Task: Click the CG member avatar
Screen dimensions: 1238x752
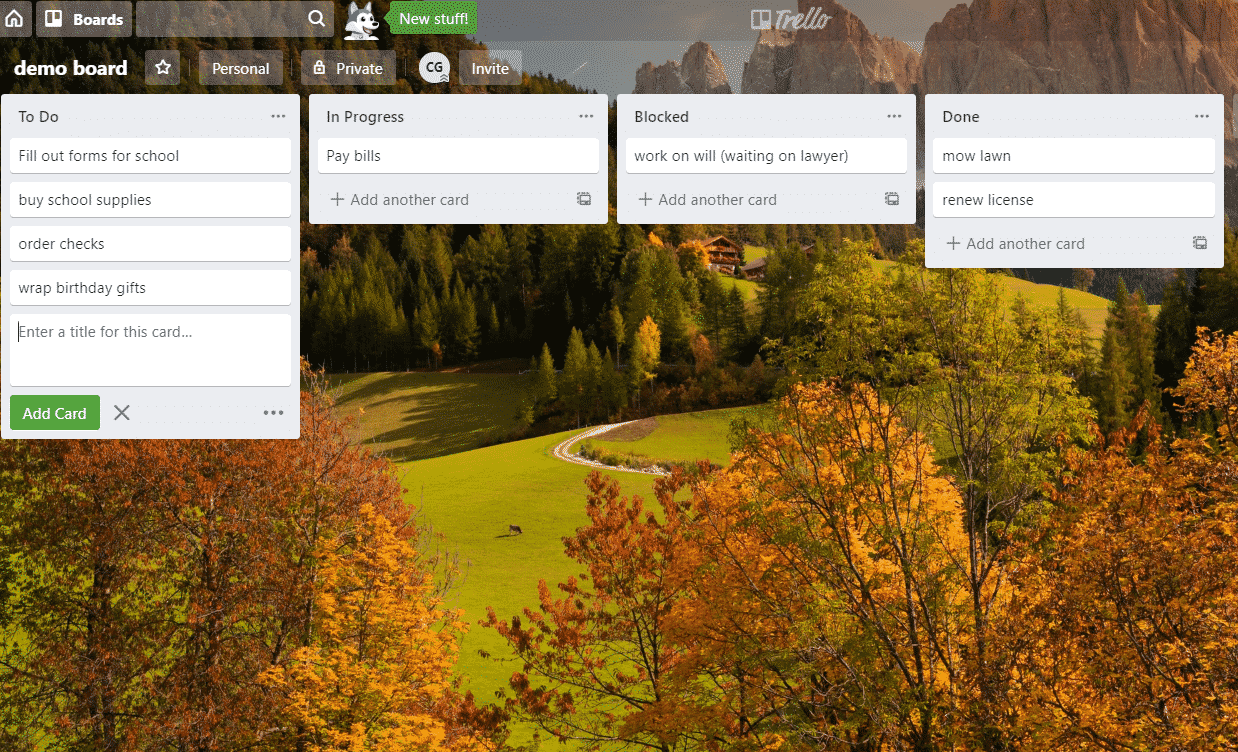Action: (434, 68)
